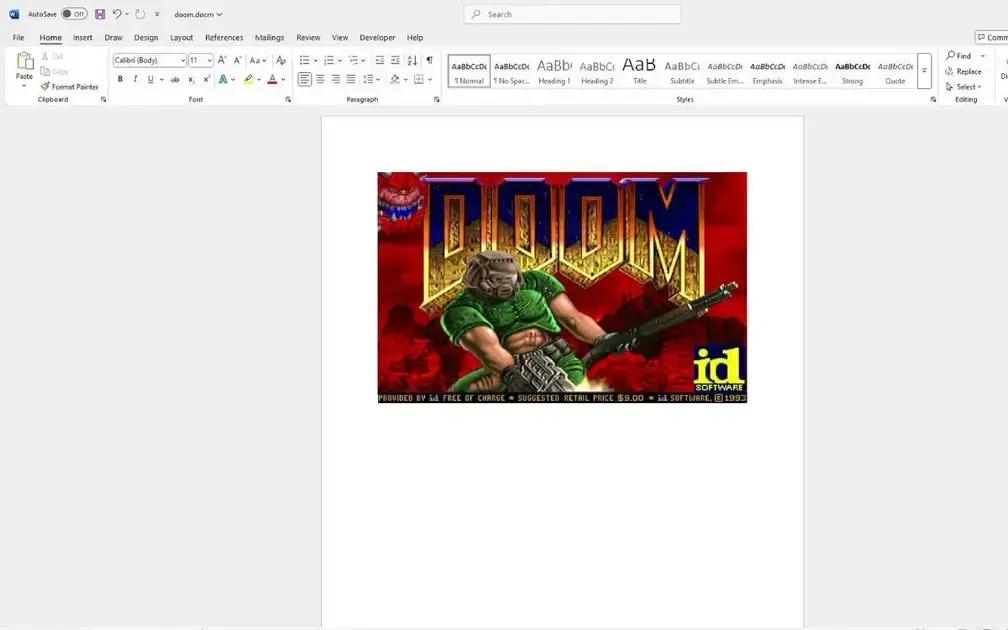Viewport: 1008px width, 630px height.
Task: Click the bullet list icon
Action: pyautogui.click(x=305, y=60)
